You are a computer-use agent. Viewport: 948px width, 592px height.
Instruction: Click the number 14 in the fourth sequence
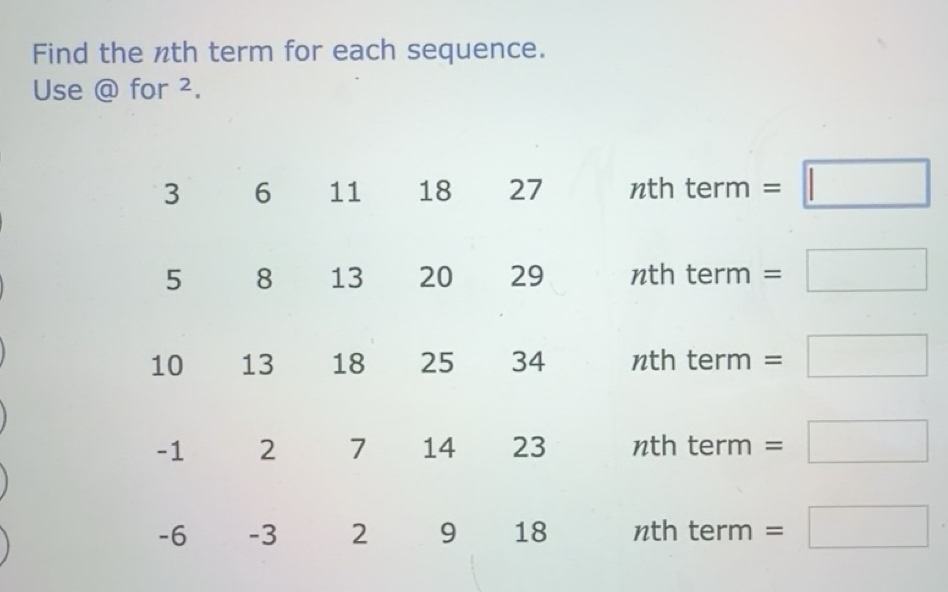438,448
